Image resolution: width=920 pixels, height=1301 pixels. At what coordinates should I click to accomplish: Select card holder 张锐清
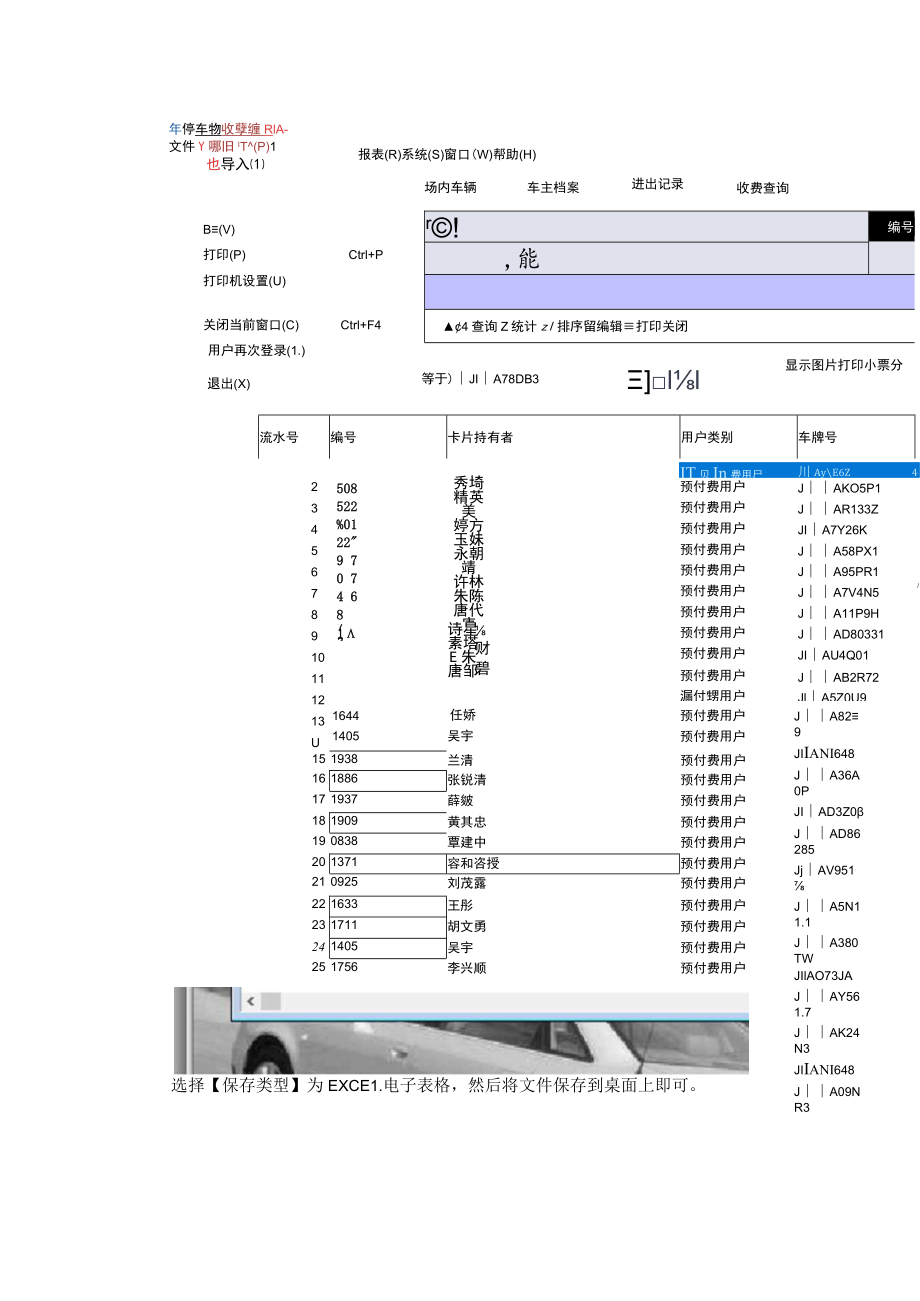point(467,780)
